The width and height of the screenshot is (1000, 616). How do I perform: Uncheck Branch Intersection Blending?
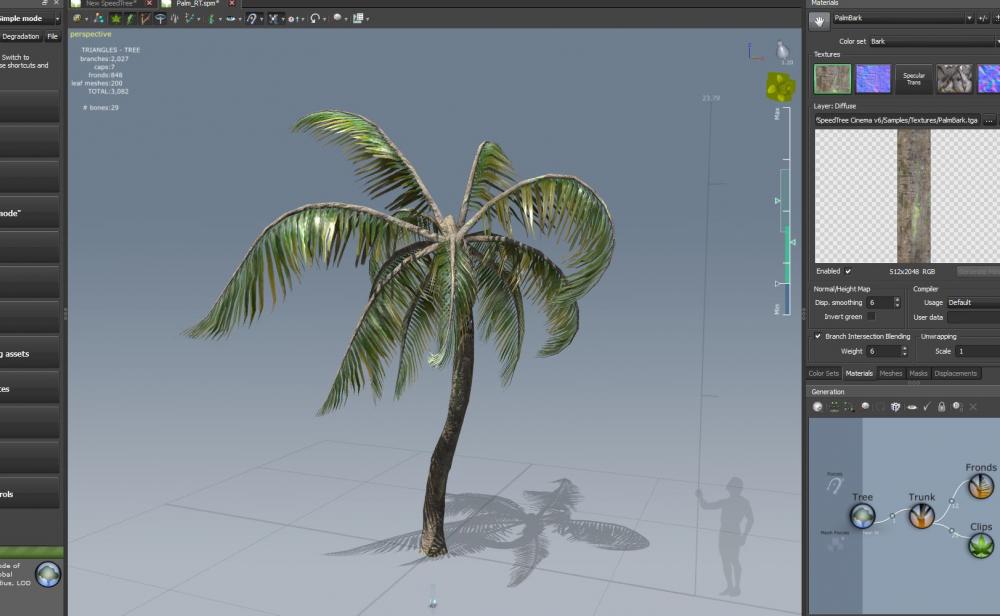(x=817, y=337)
